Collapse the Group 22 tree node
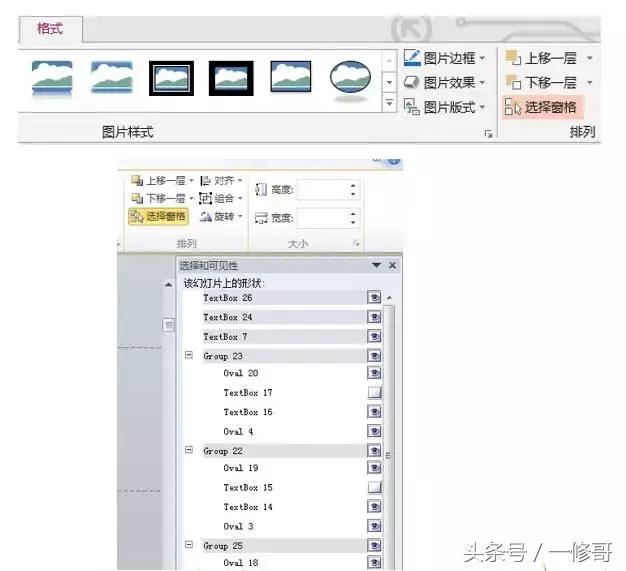The image size is (626, 571). pos(189,450)
